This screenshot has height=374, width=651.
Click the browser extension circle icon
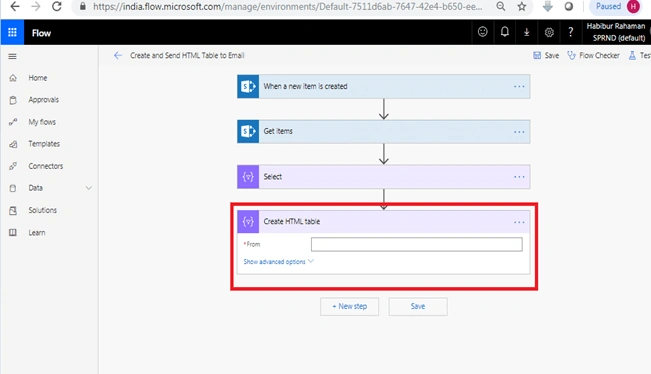point(568,6)
